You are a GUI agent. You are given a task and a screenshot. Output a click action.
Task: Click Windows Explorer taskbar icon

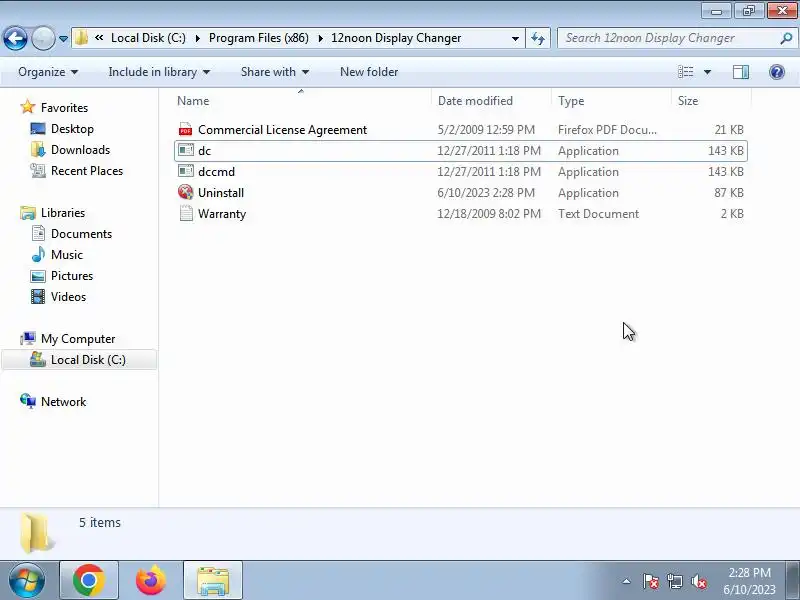click(213, 581)
